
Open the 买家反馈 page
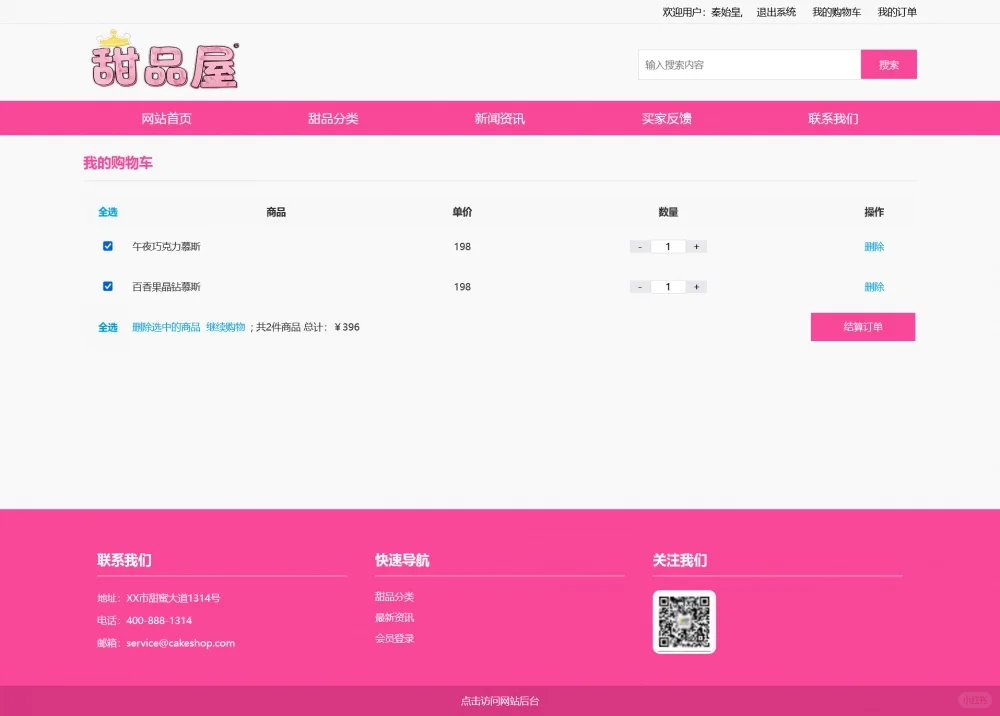coord(667,117)
